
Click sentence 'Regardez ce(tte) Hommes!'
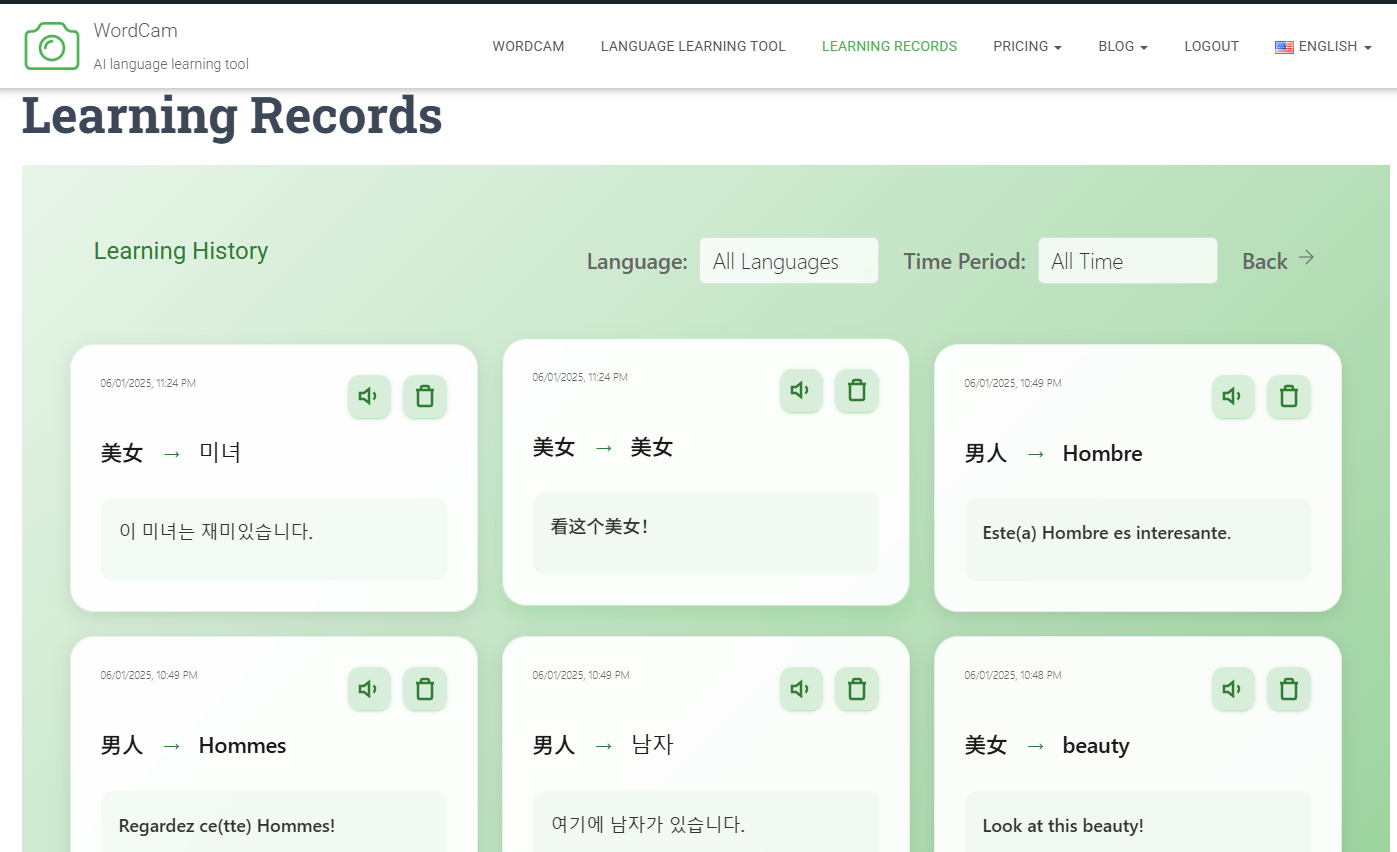point(227,826)
